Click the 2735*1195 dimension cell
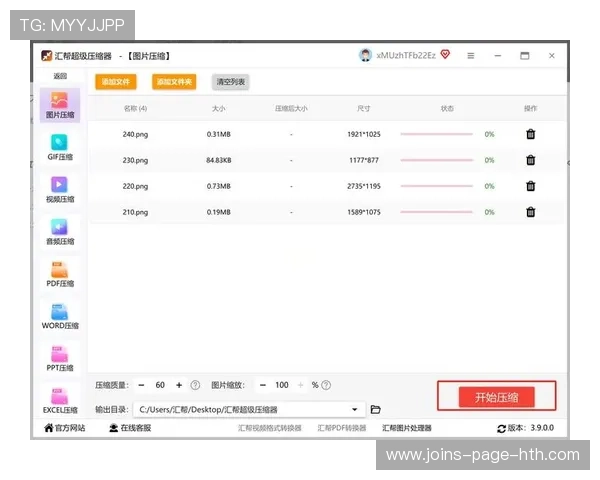This screenshot has height=480, width=600. [364, 186]
